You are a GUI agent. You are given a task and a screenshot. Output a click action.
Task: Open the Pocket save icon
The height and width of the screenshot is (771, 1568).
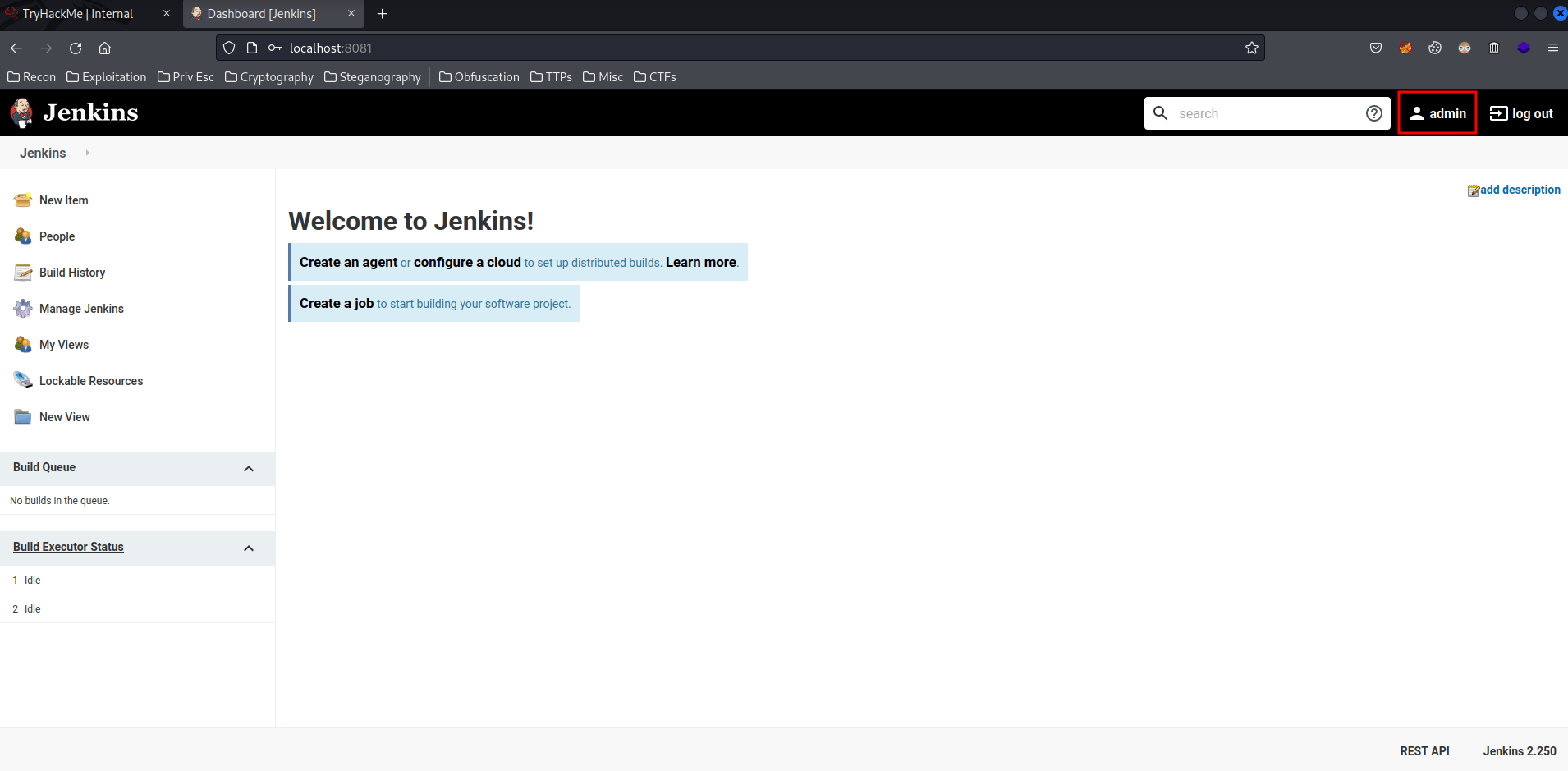1376,48
